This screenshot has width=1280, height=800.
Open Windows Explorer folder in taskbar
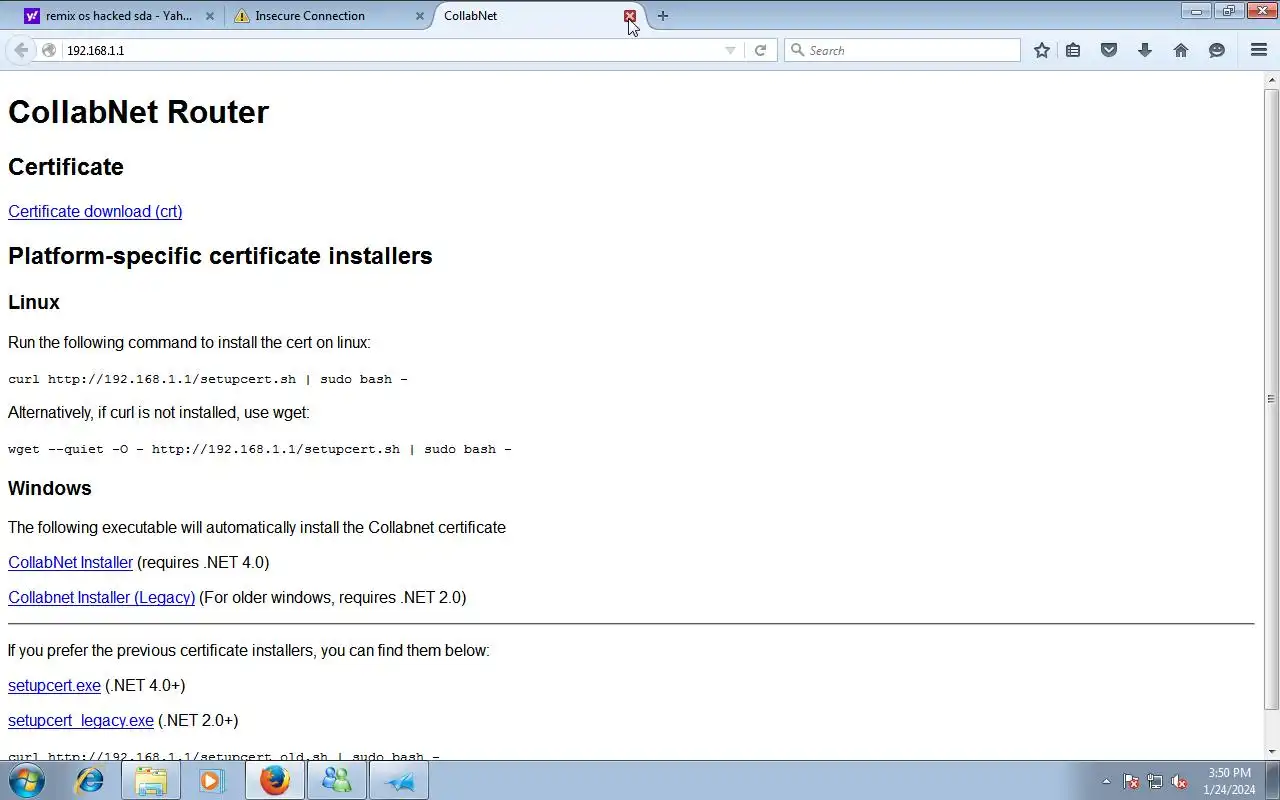(151, 780)
